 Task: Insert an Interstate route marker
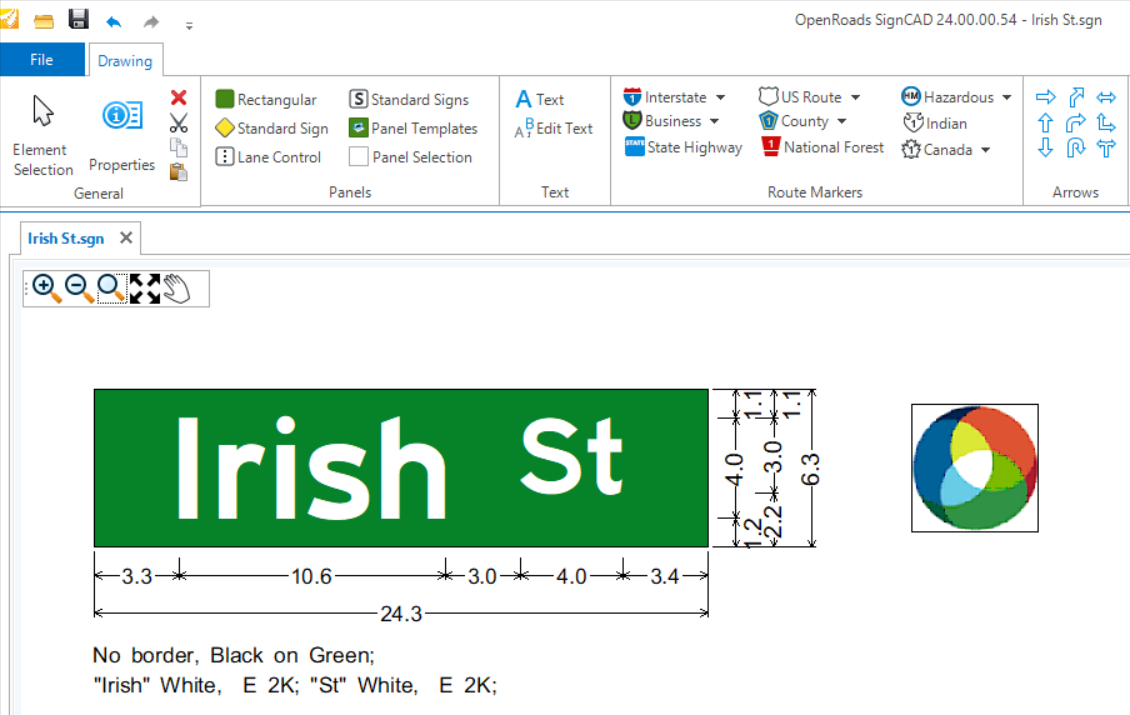pos(665,97)
